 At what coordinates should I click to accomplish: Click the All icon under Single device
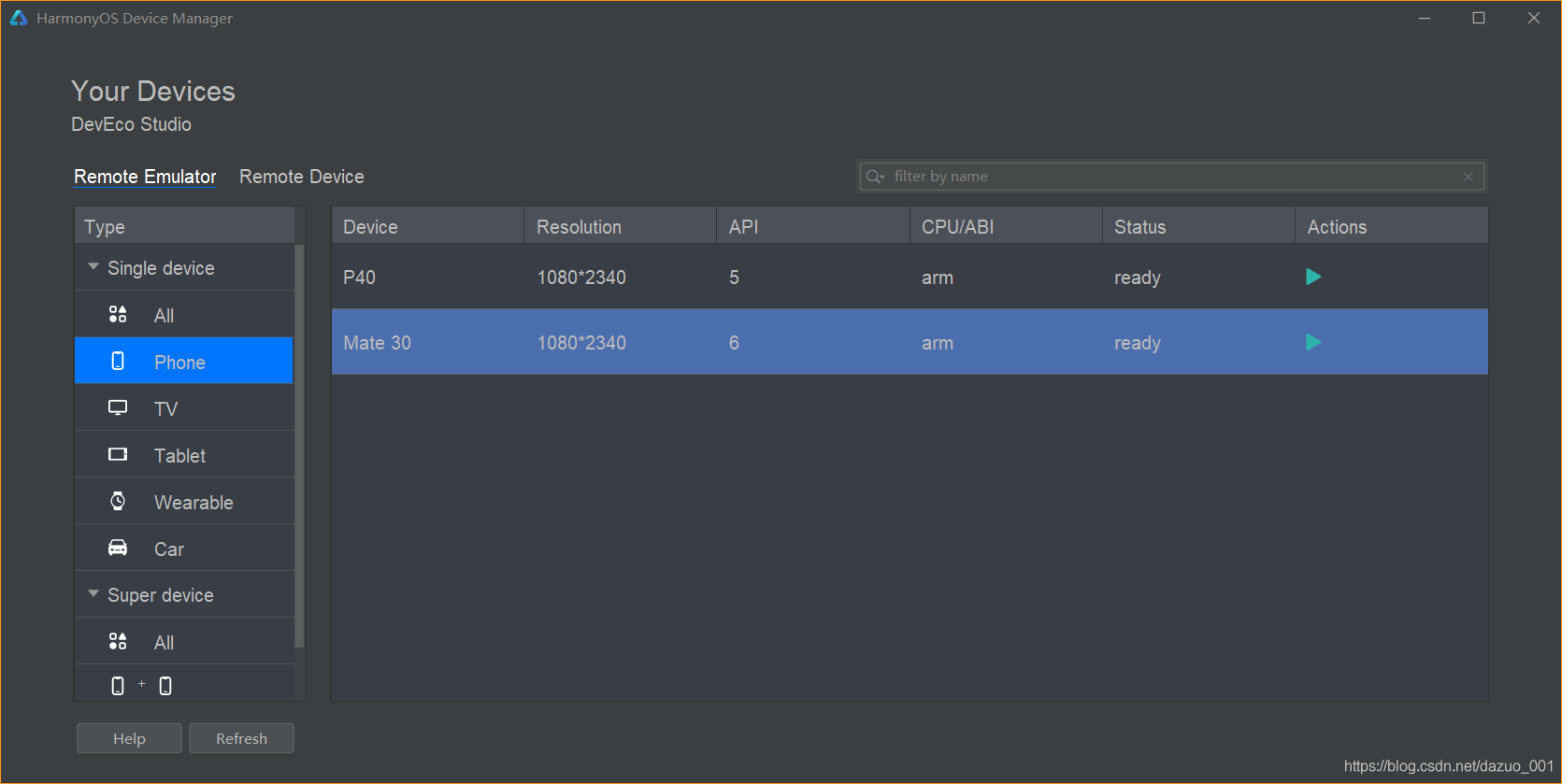[x=118, y=314]
